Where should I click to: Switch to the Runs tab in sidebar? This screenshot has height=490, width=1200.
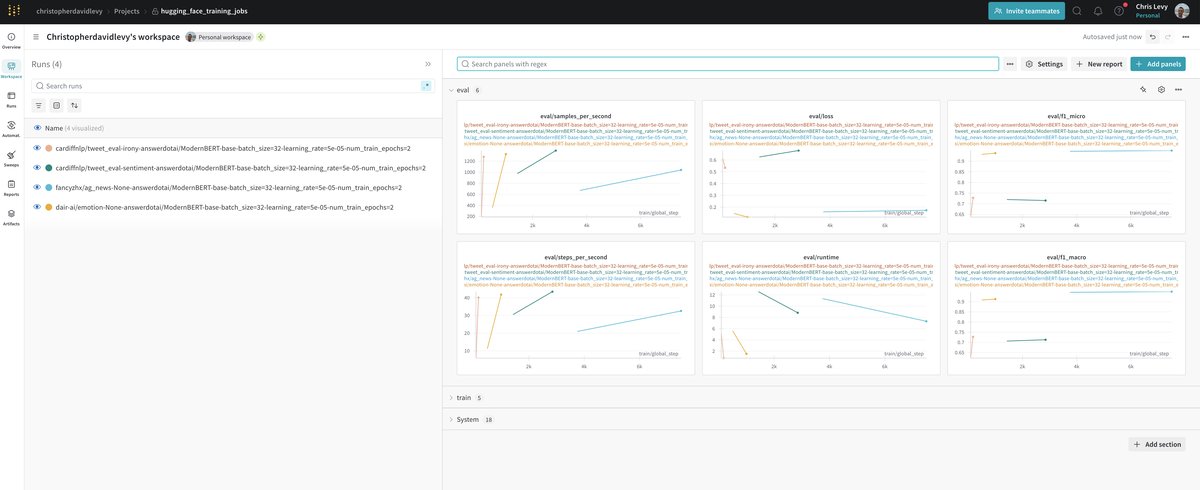coord(11,98)
